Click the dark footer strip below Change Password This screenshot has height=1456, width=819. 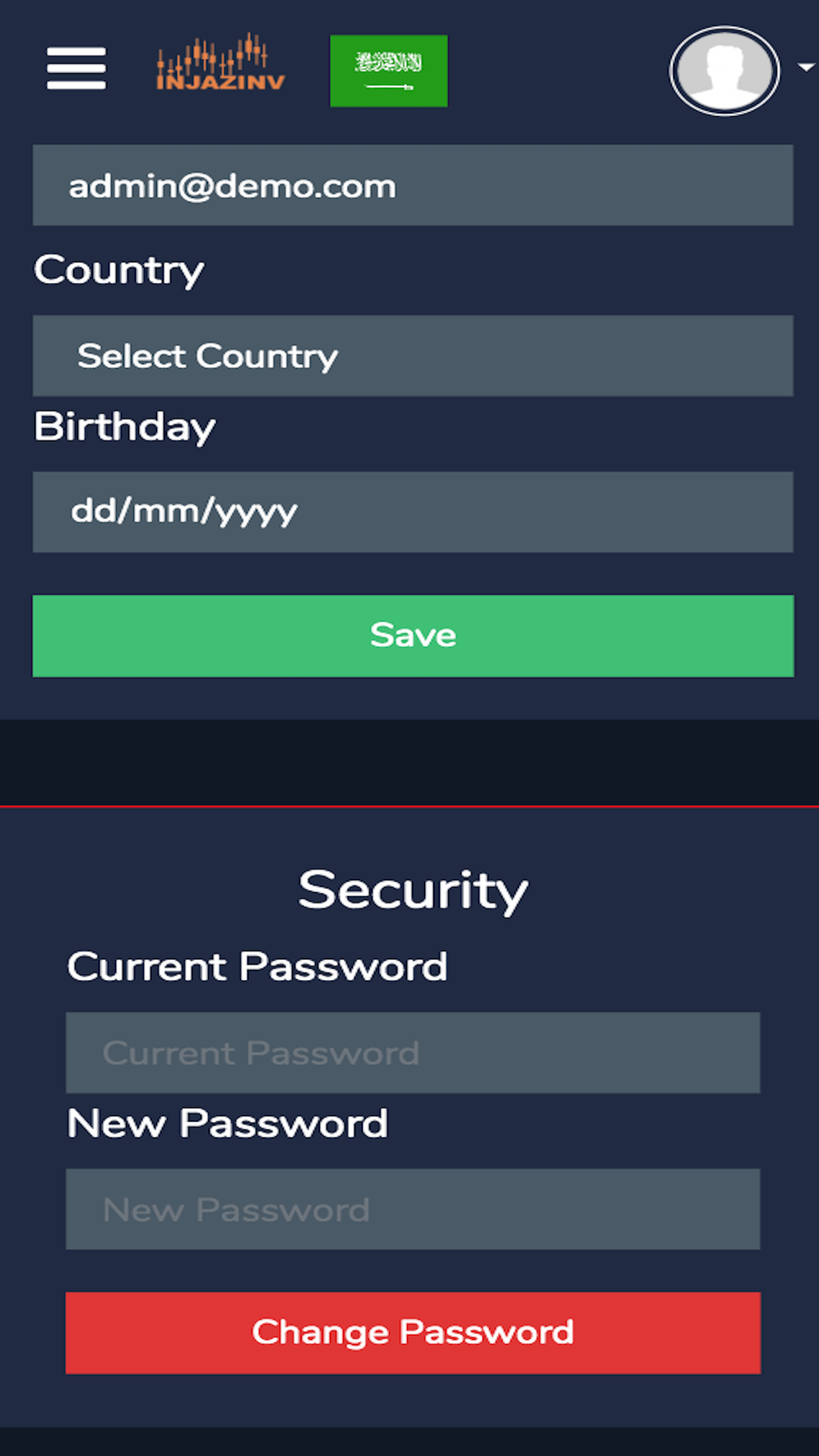[x=409, y=1442]
